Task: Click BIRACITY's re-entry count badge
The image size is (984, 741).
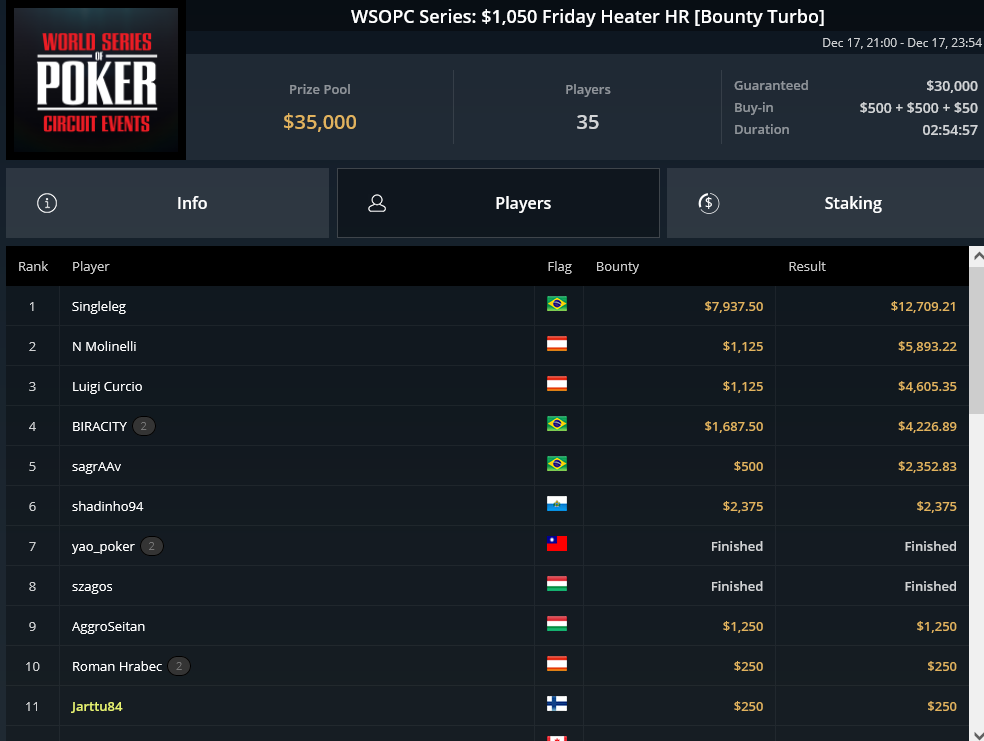Action: click(x=144, y=426)
